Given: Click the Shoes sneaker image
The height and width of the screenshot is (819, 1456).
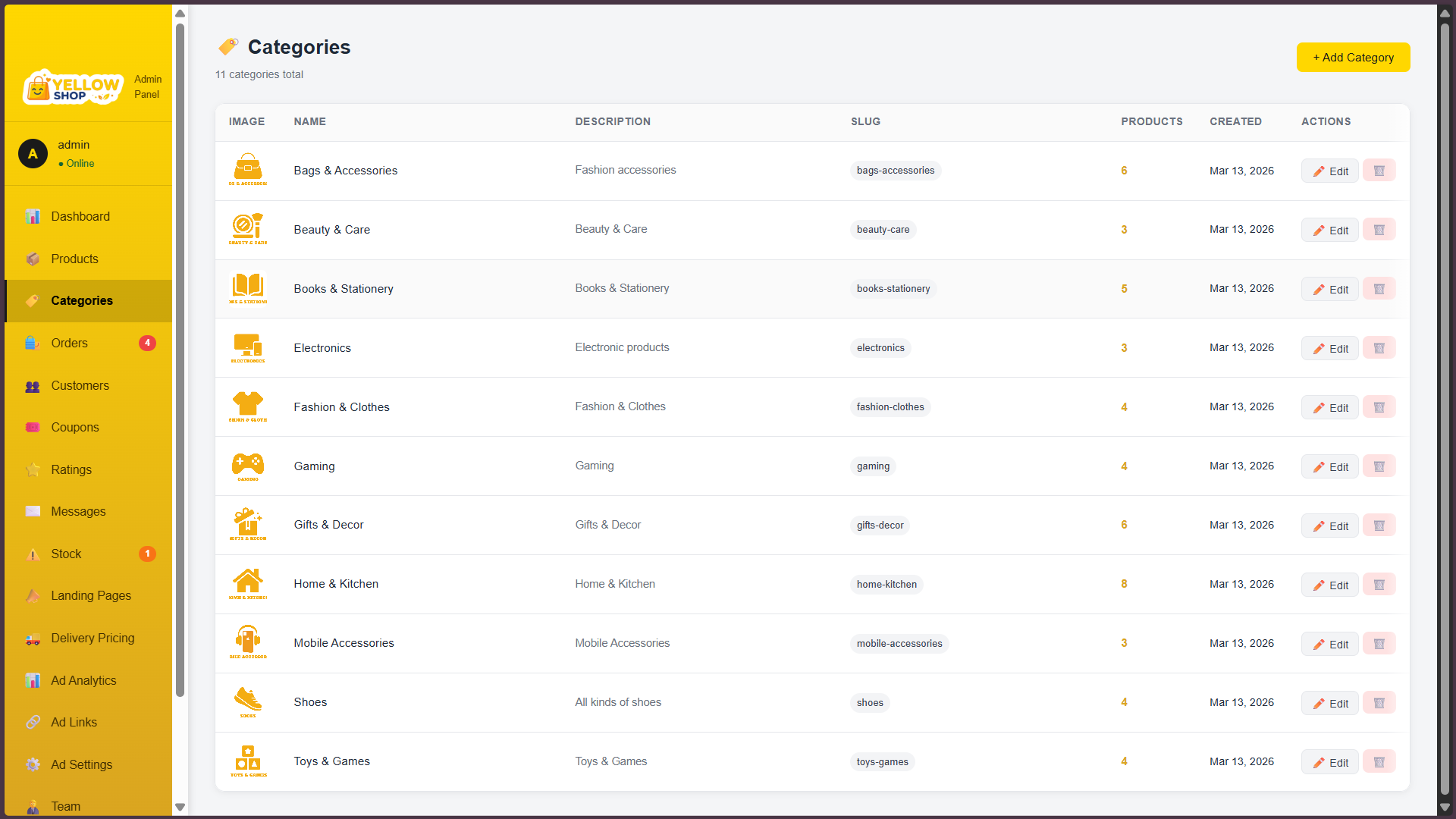Looking at the screenshot, I should point(248,702).
